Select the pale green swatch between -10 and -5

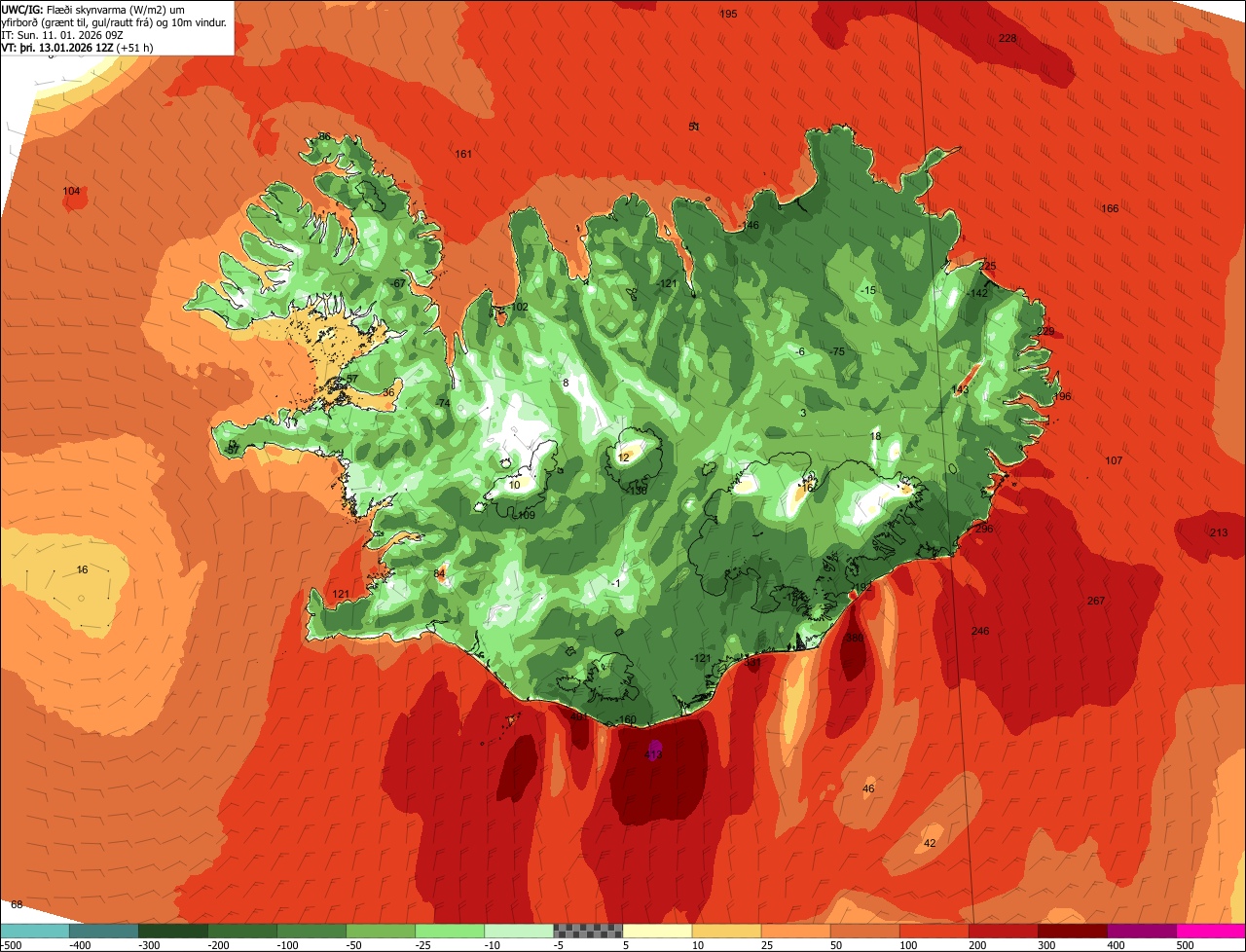point(518,930)
